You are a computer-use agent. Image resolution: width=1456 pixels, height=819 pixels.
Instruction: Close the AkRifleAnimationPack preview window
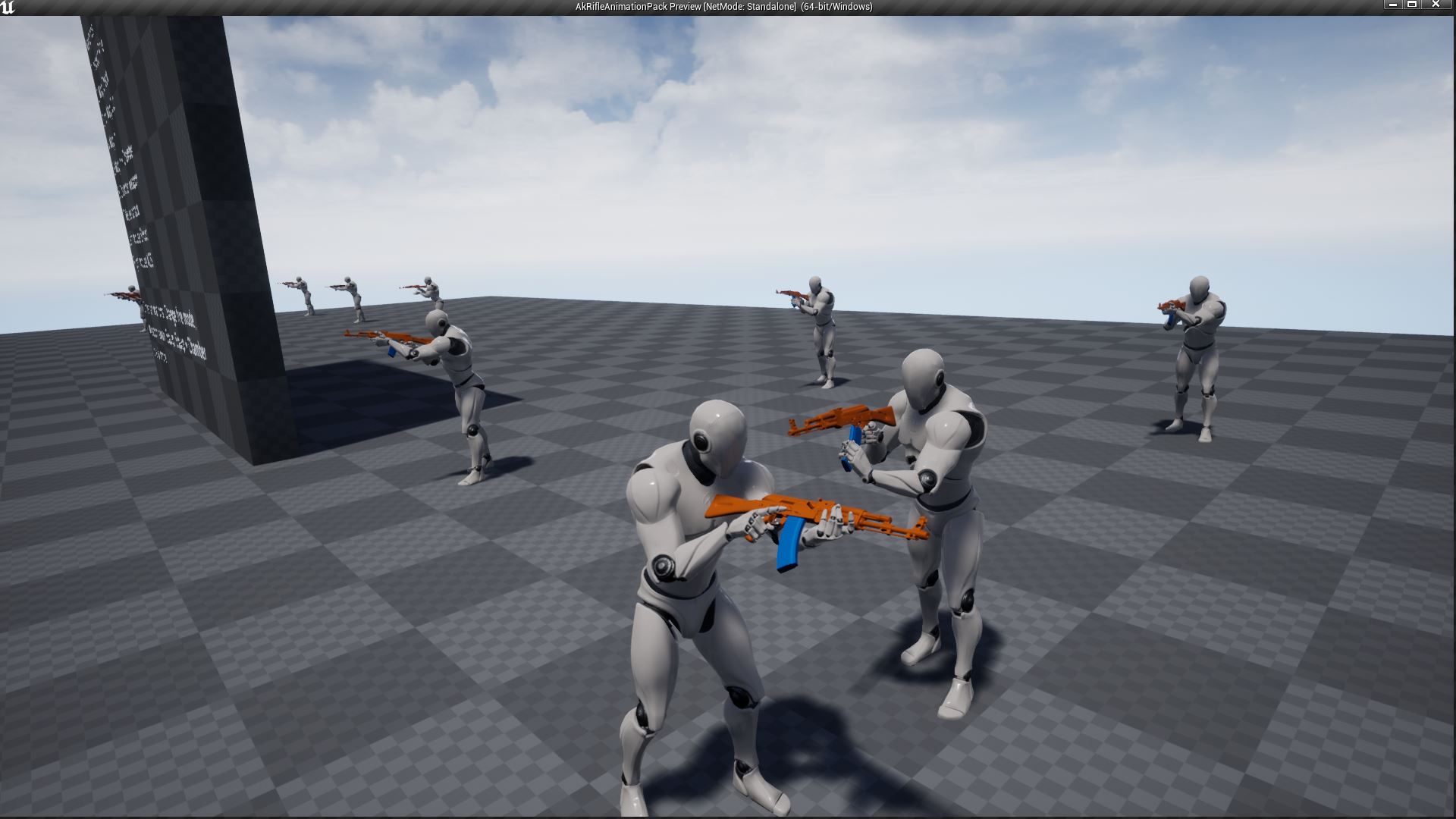1433,5
